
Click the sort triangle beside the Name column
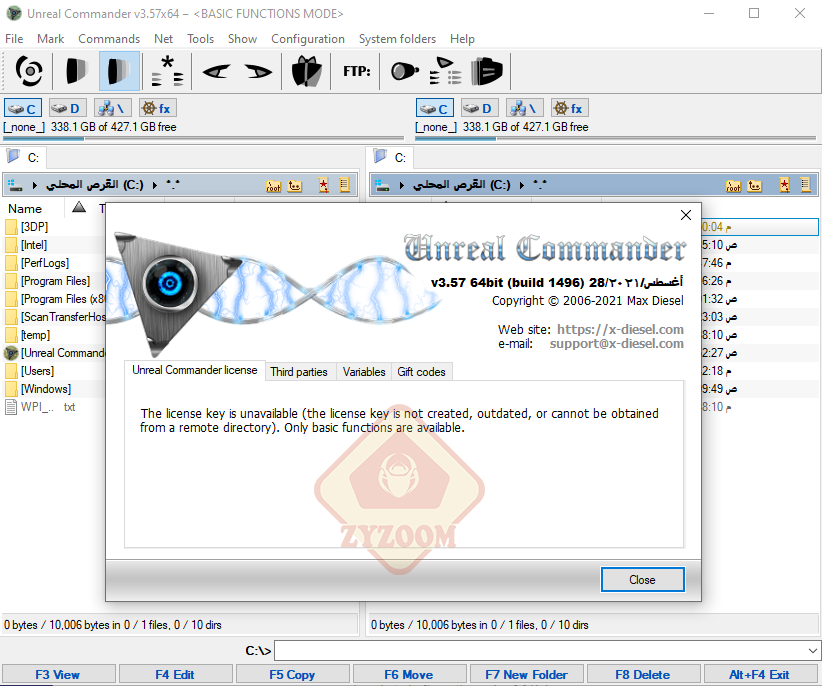79,207
